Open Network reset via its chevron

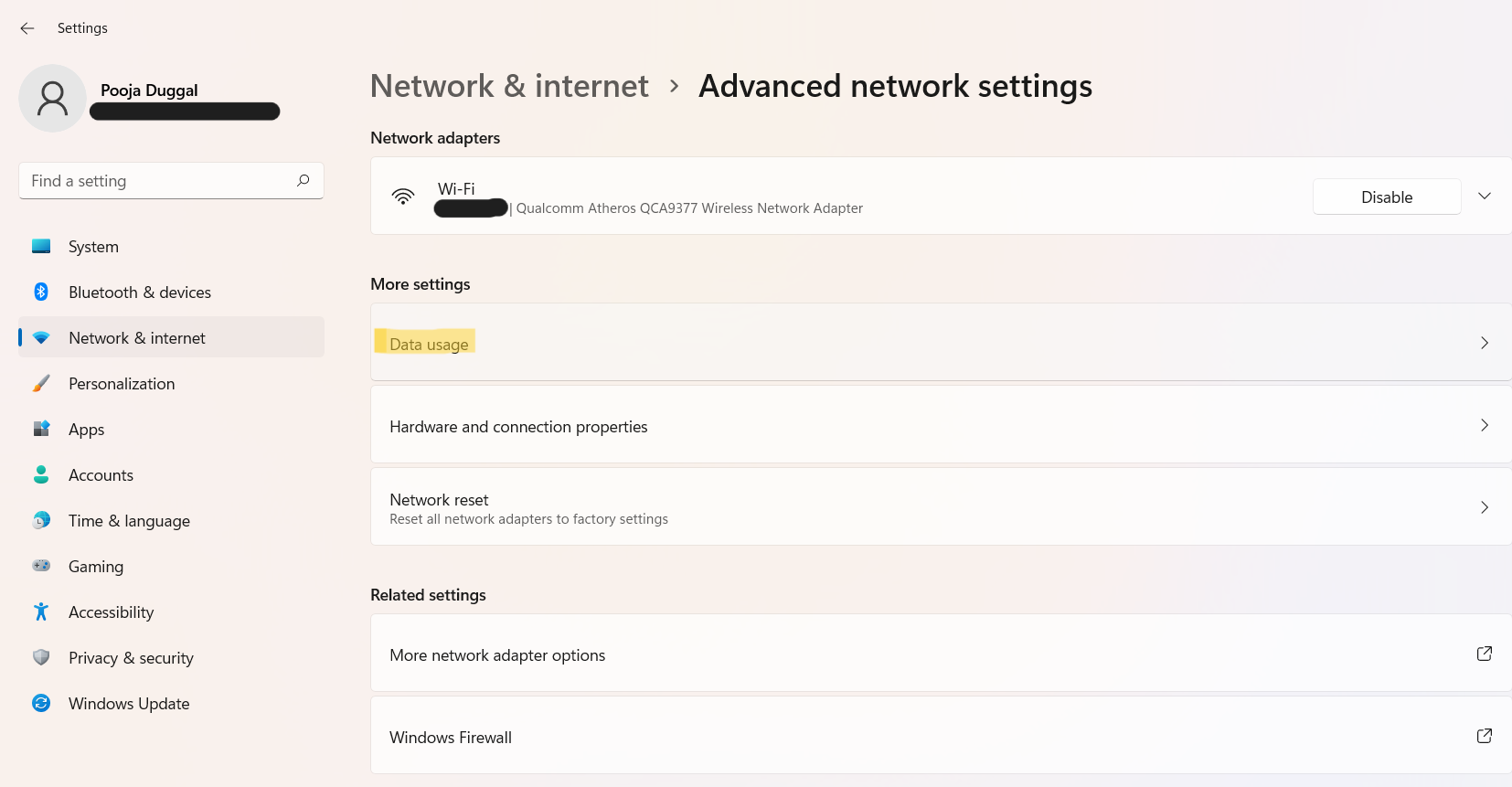(1485, 507)
